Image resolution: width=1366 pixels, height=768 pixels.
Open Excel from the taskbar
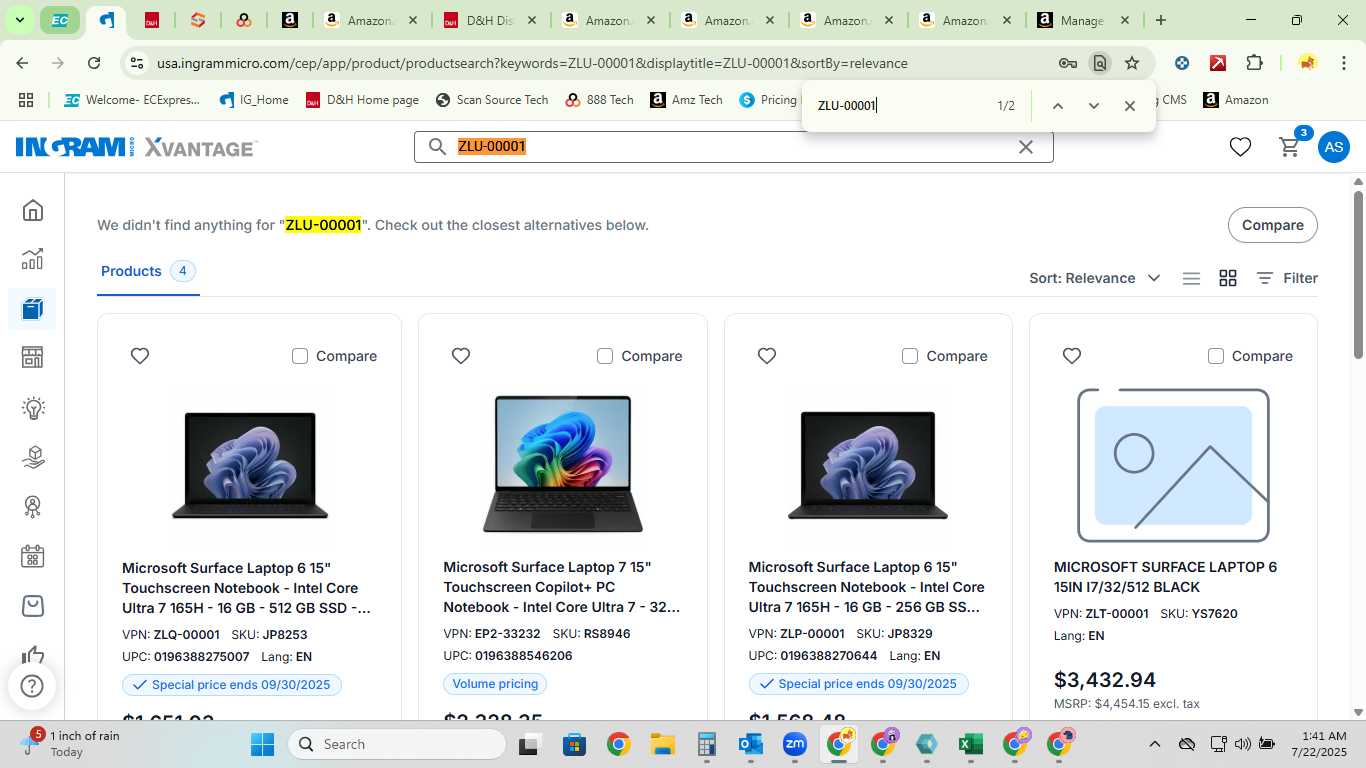pyautogui.click(x=969, y=744)
